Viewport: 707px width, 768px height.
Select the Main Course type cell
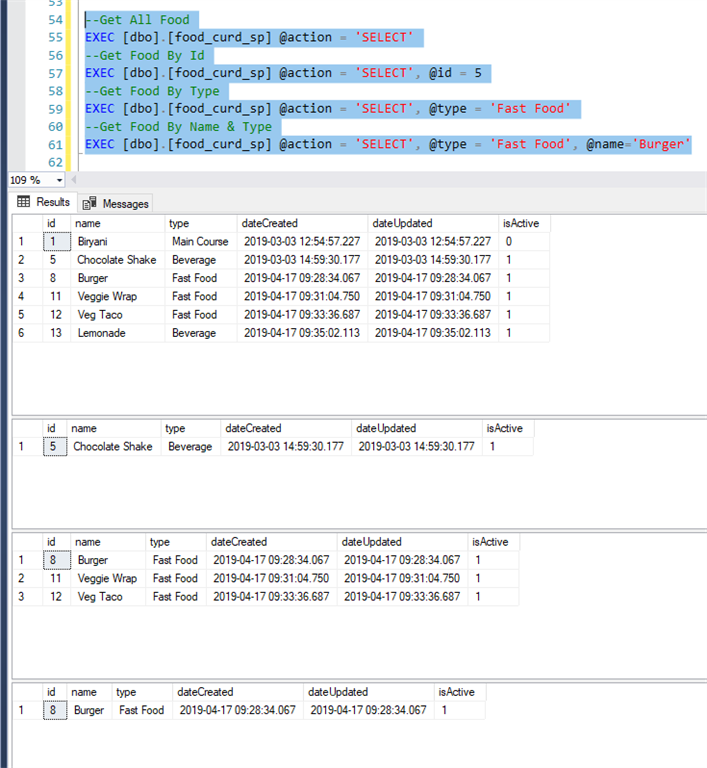(x=201, y=241)
